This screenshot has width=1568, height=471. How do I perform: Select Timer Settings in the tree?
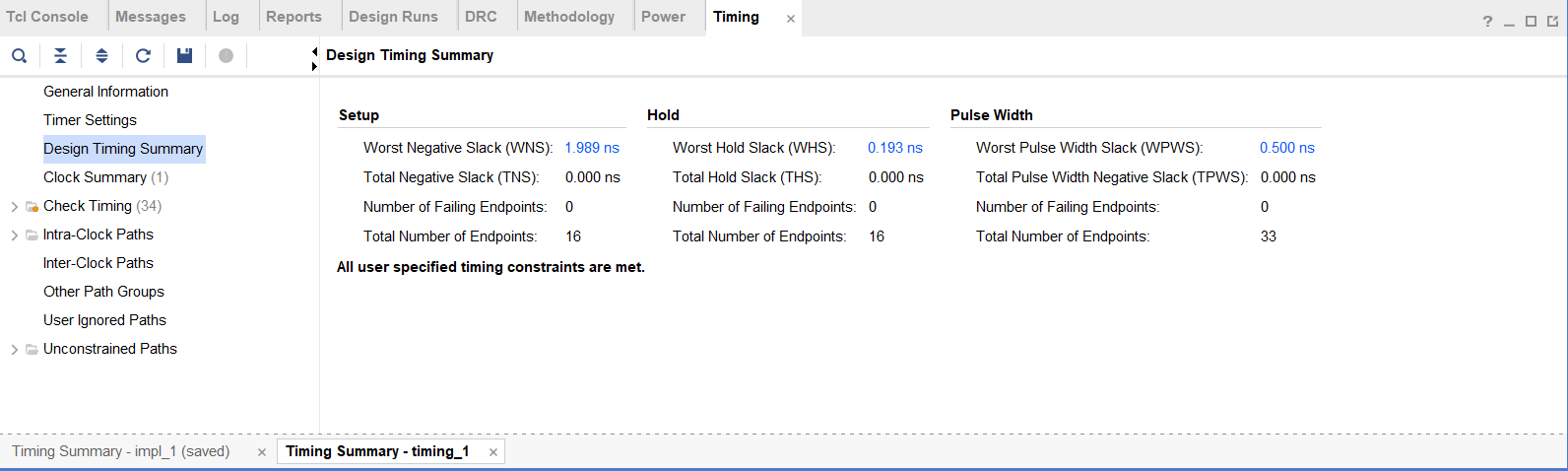tap(90, 120)
